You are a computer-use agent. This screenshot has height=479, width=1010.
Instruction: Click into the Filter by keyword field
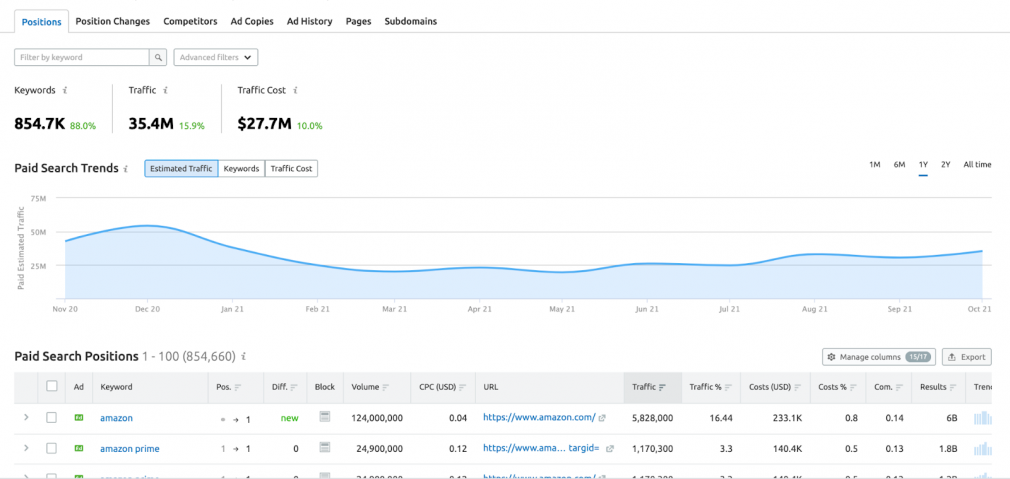pyautogui.click(x=82, y=57)
